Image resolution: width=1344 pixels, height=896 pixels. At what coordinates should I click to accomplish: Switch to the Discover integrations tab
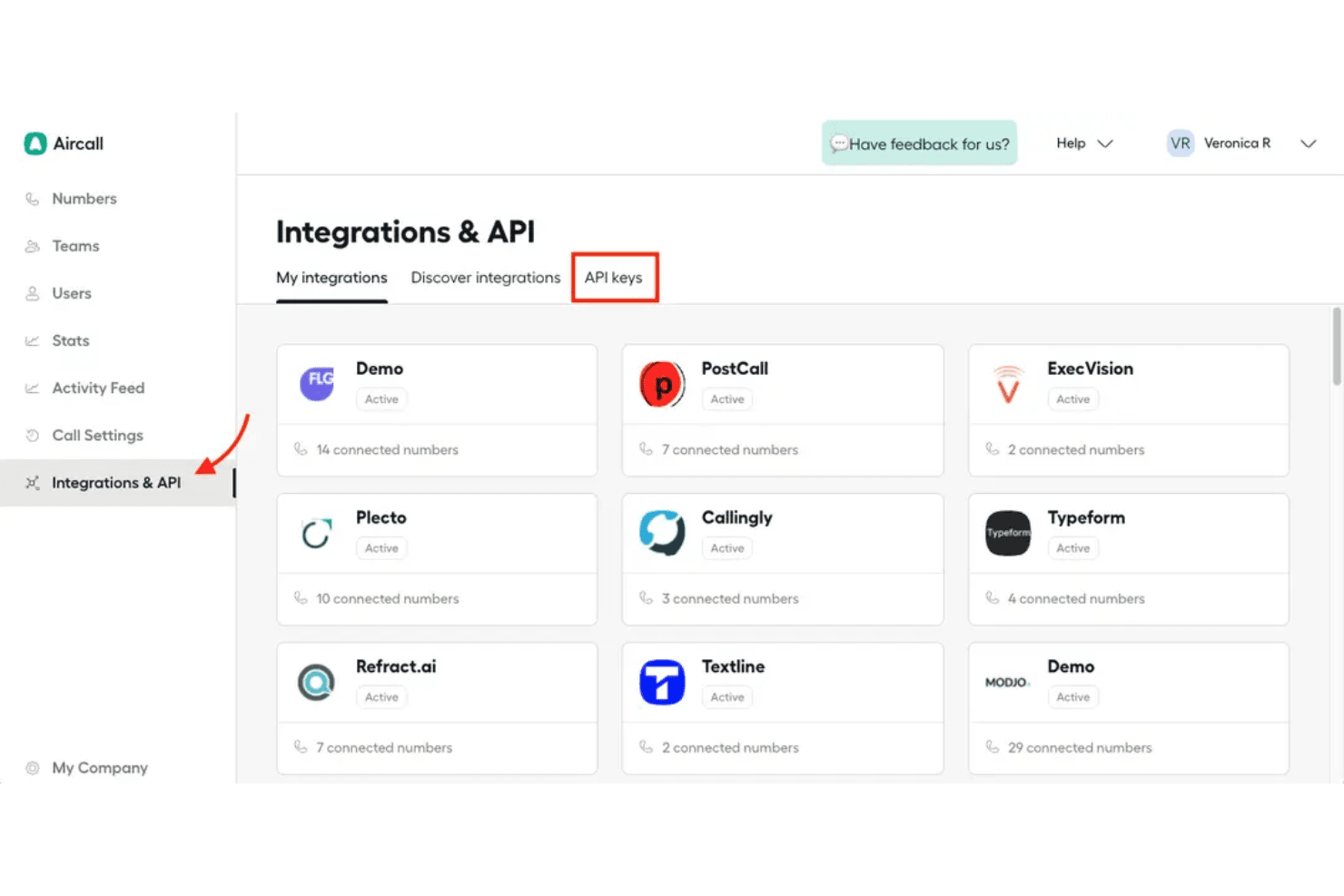pyautogui.click(x=486, y=278)
